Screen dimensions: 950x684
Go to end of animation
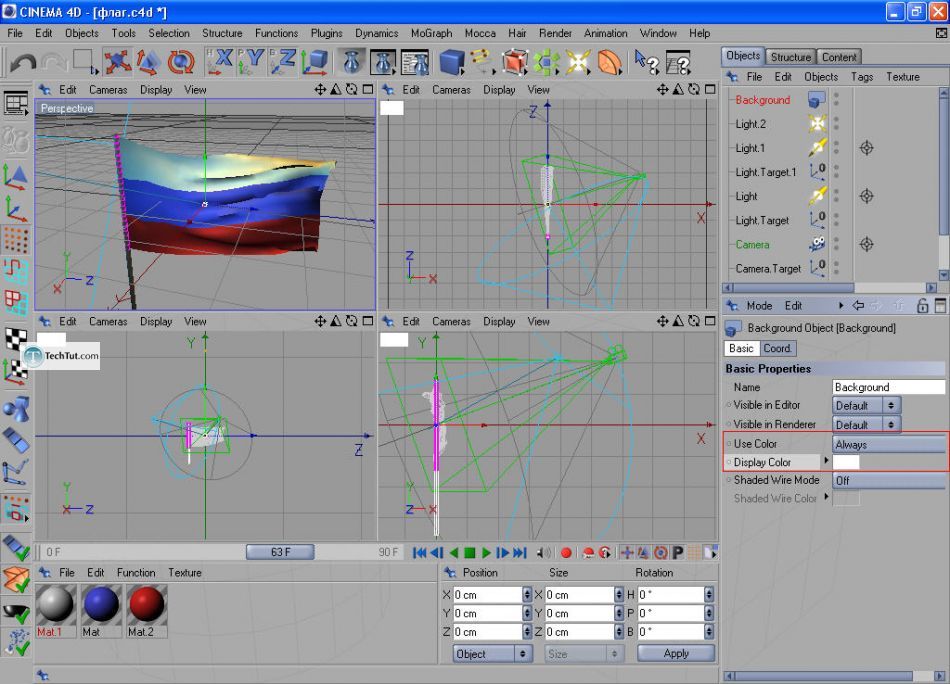point(520,553)
